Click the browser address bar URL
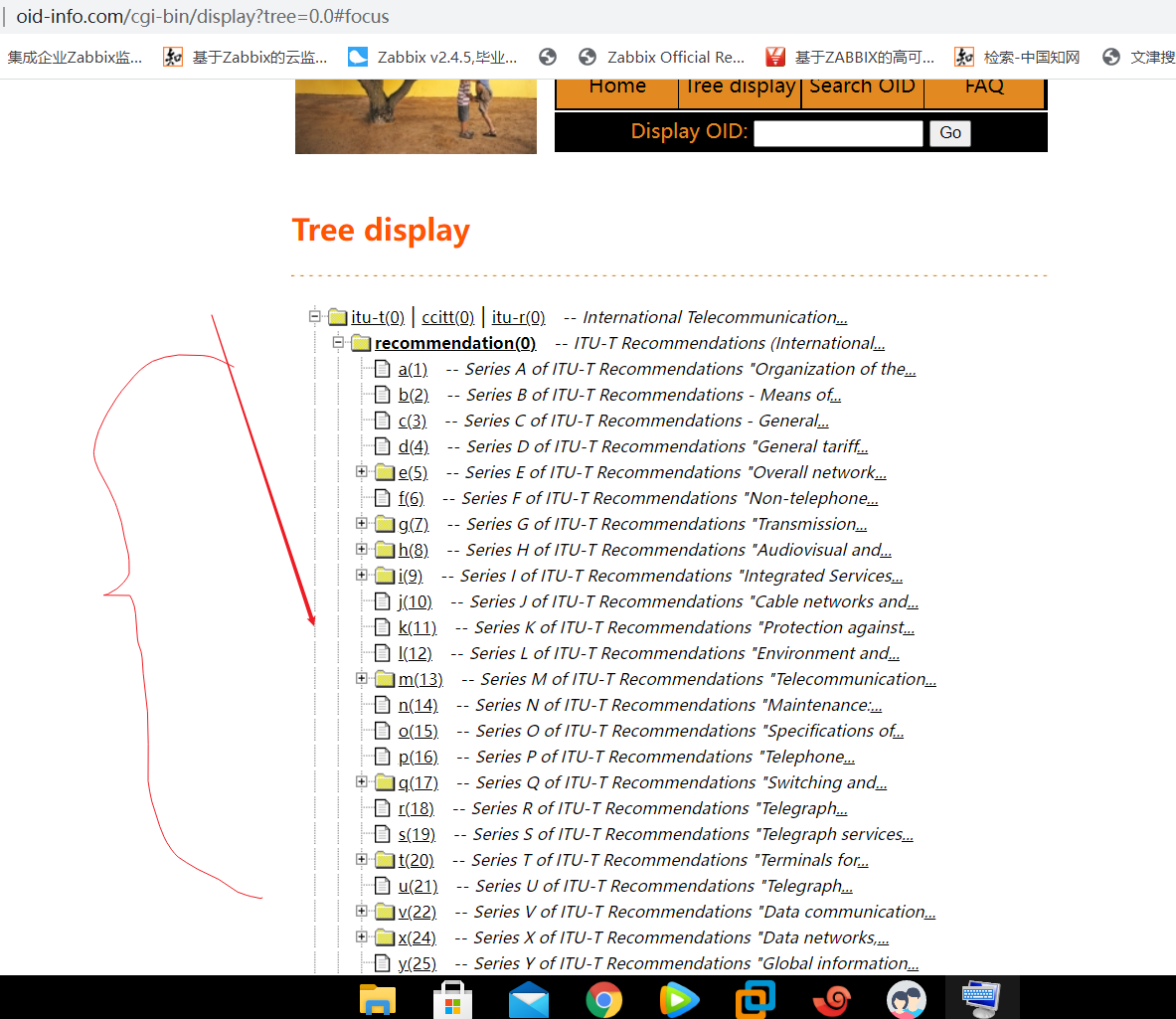Image resolution: width=1176 pixels, height=1019 pixels. tap(203, 16)
